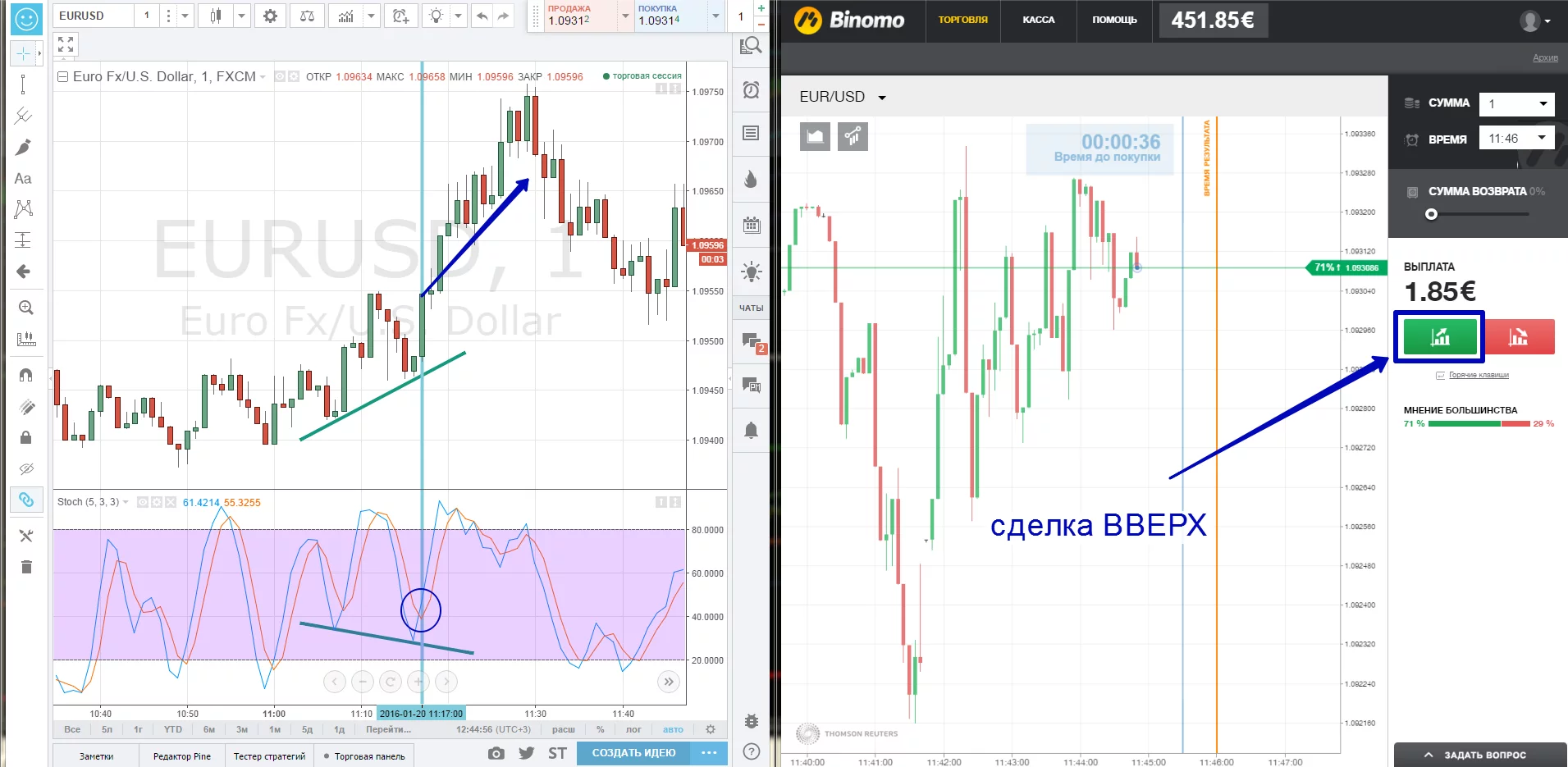Click the area chart type icon in Binomo
The width and height of the screenshot is (1568, 767).
coord(815,136)
